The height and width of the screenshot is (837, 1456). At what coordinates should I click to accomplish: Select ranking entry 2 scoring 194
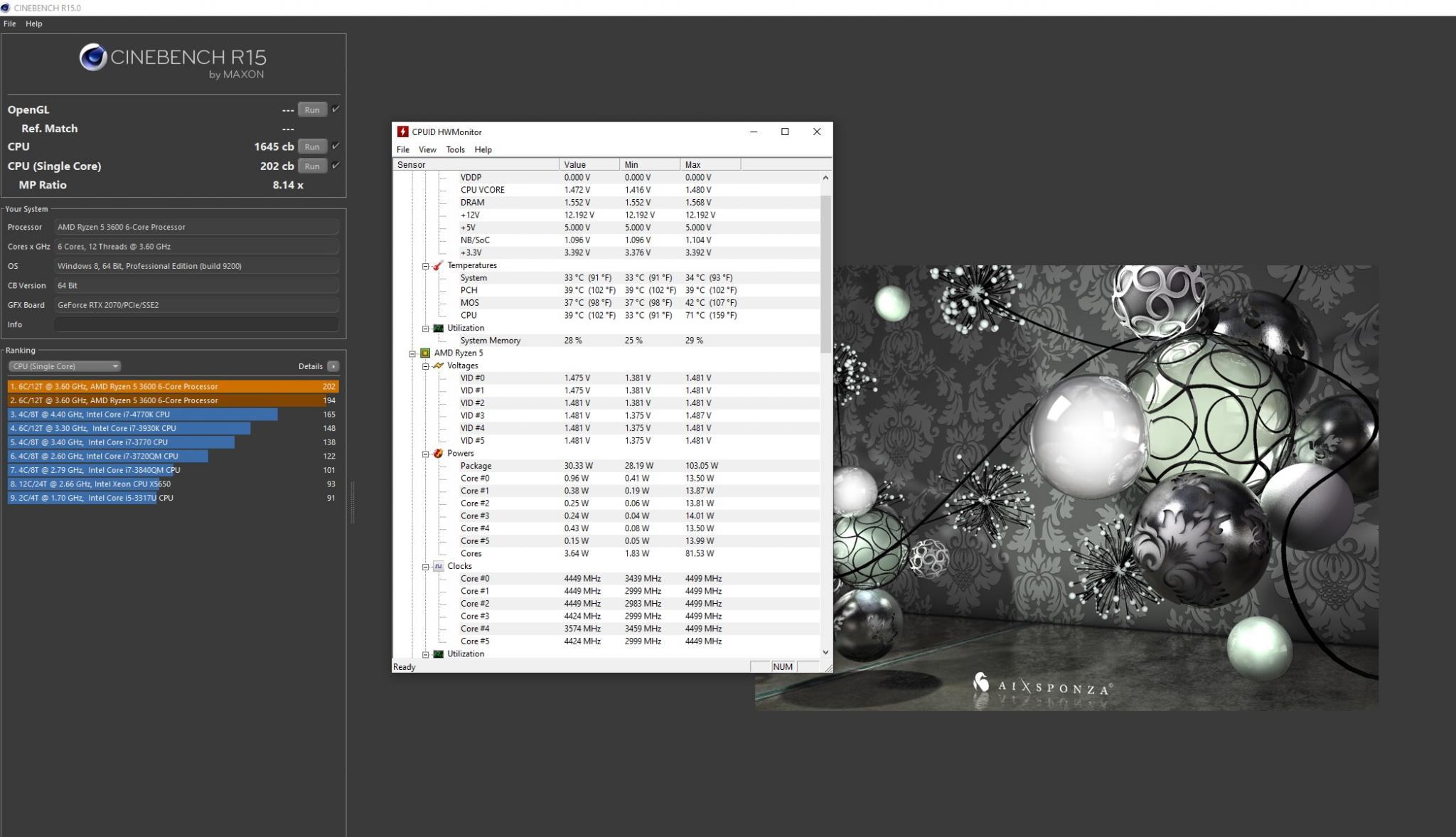(x=173, y=400)
